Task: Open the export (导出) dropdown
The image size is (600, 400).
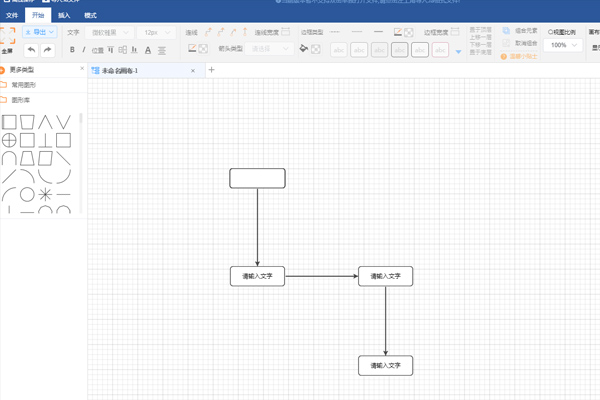Action: 40,33
